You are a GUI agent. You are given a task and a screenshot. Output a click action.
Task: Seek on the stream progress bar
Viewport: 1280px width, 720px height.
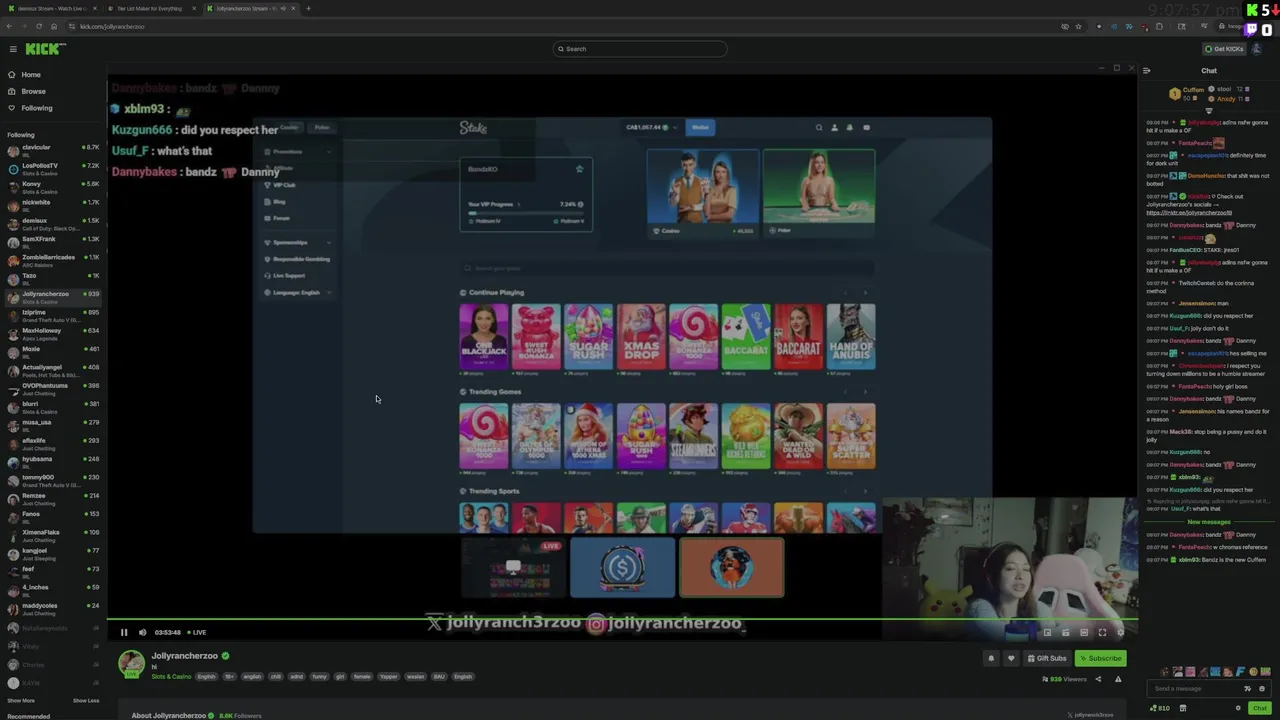[622, 620]
